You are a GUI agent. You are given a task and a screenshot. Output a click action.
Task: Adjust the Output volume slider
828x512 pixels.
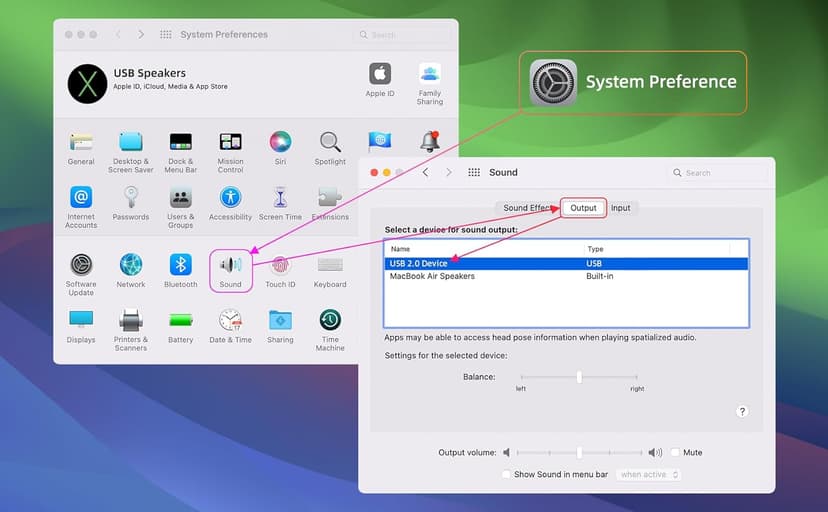click(x=579, y=452)
